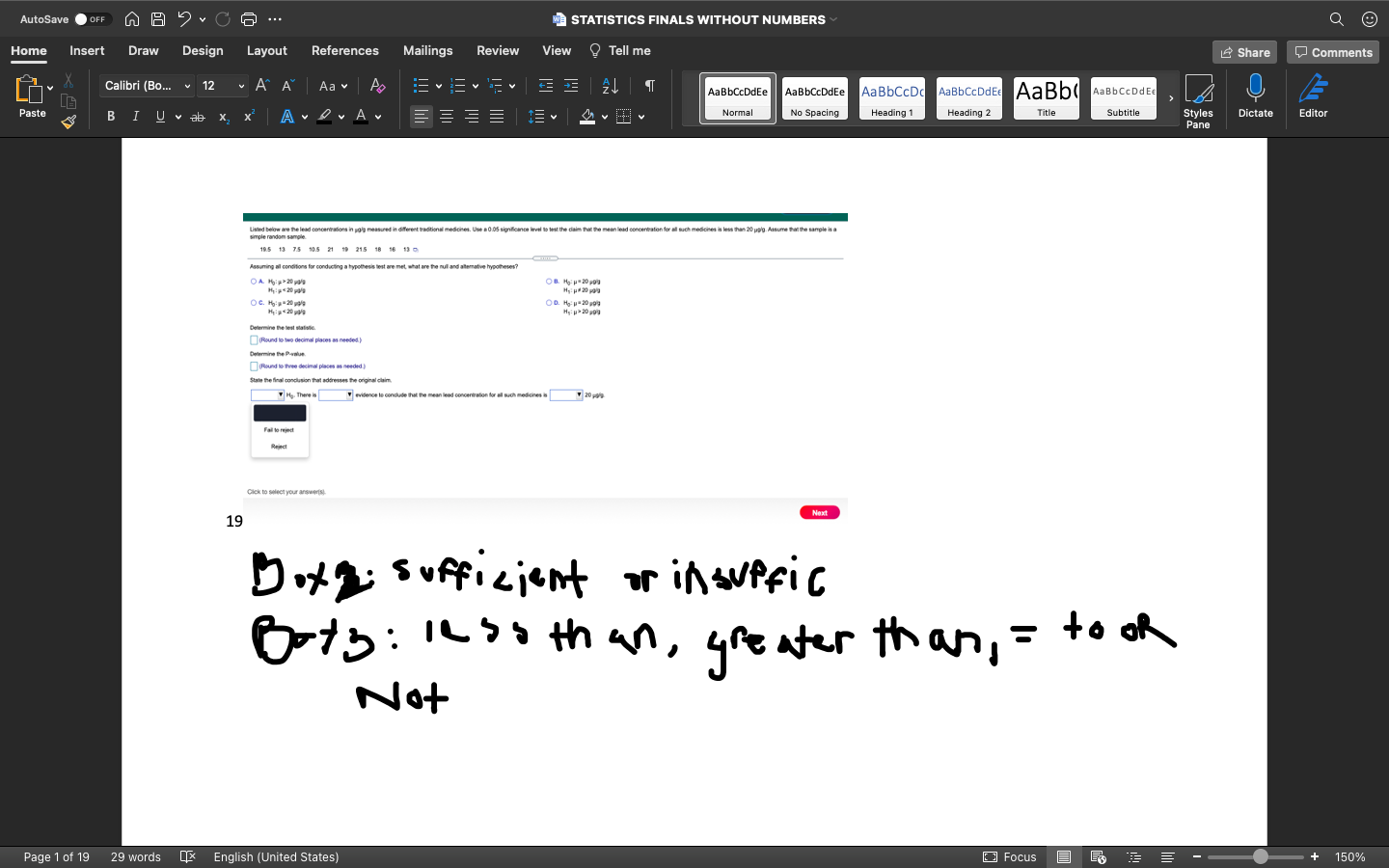This screenshot has height=868, width=1389.
Task: Select answer choice A radio button
Action: point(253,281)
